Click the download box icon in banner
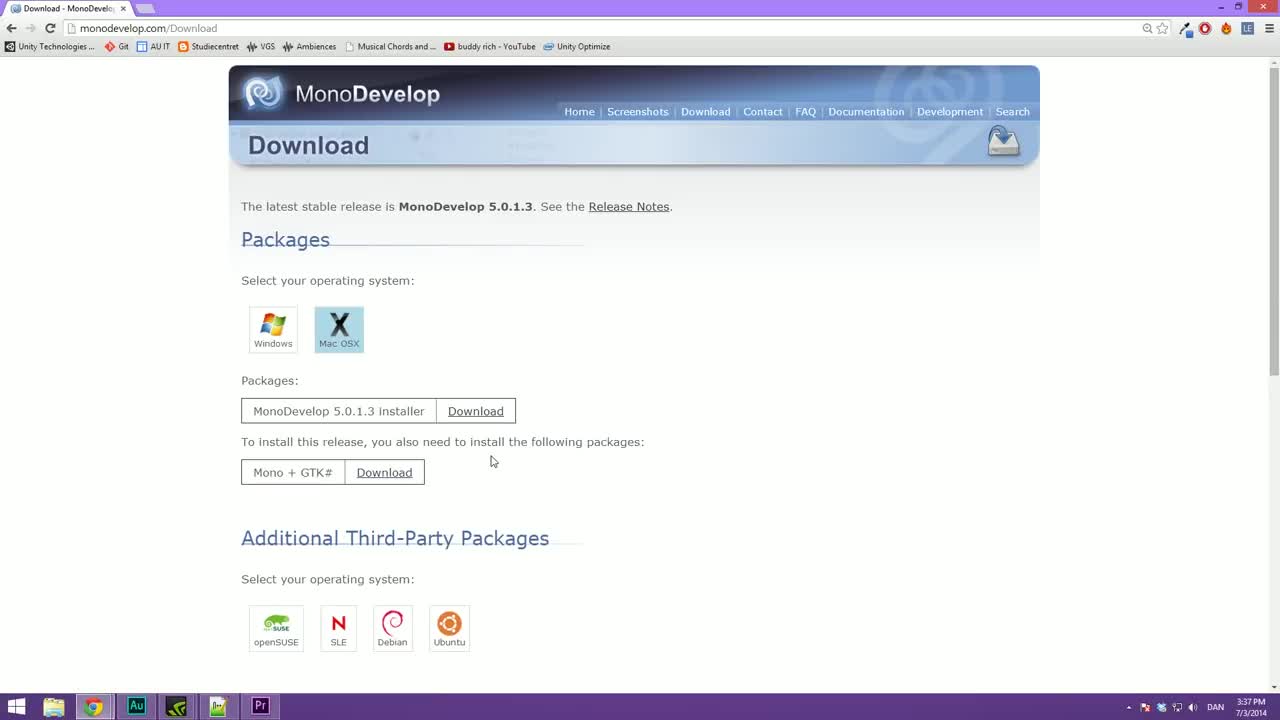Image resolution: width=1280 pixels, height=720 pixels. coord(1003,142)
